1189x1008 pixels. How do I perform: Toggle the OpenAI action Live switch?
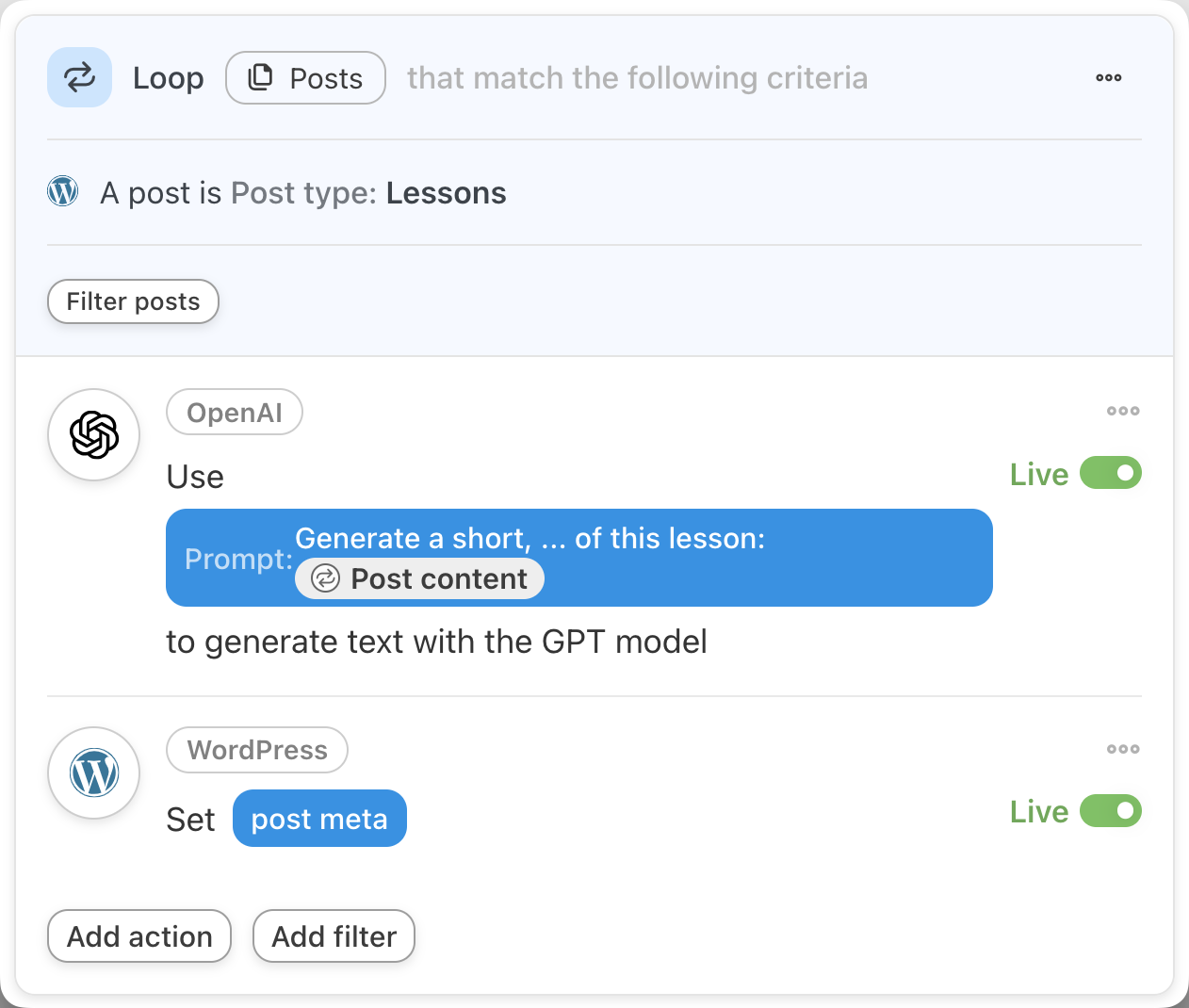[x=1110, y=473]
